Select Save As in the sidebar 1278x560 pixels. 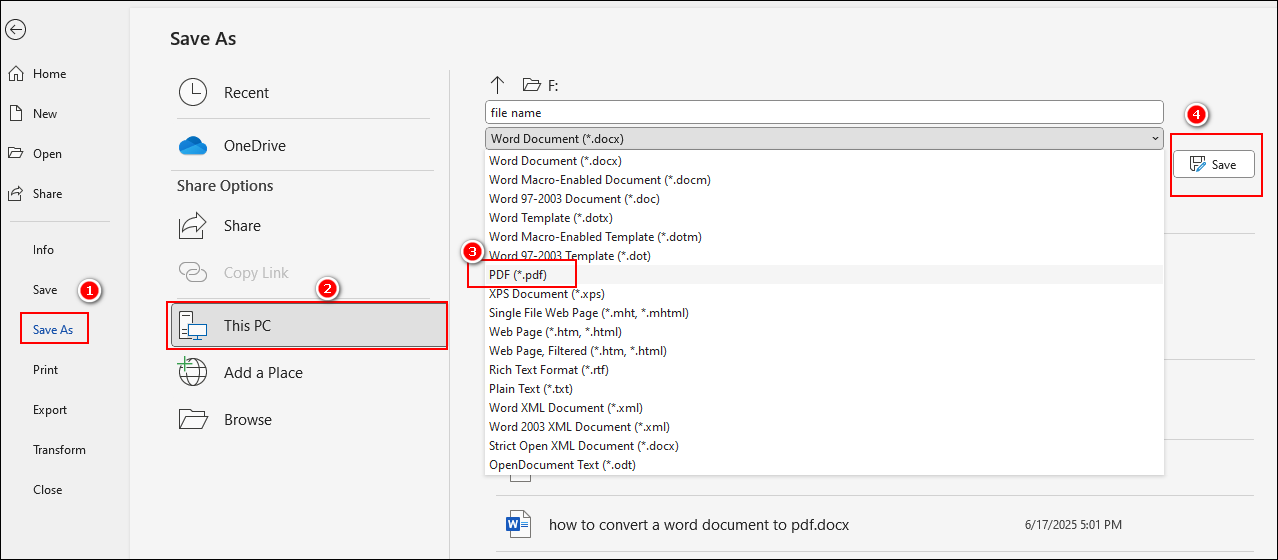[53, 330]
